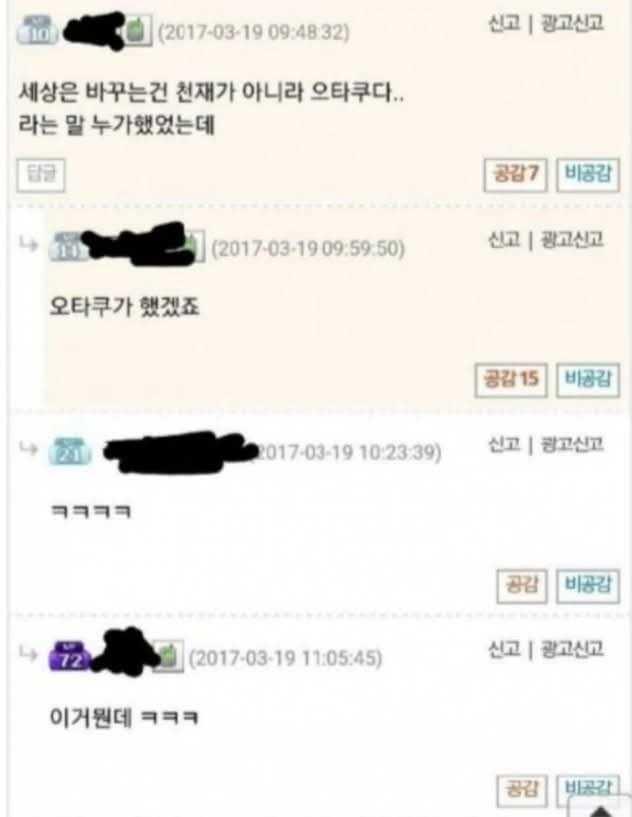Click 광고신고 on the 11:05:45 reply

(573, 650)
